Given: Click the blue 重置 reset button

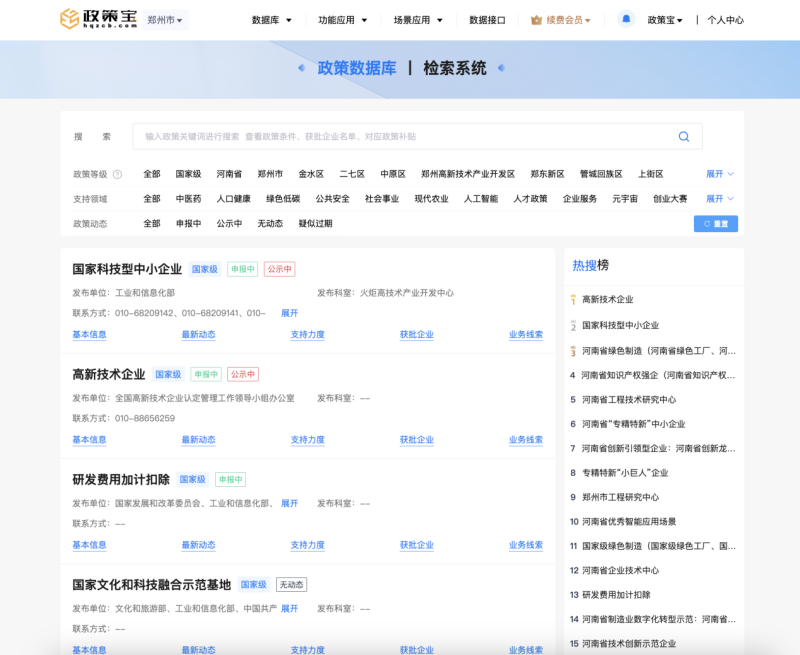Looking at the screenshot, I should click(x=716, y=224).
